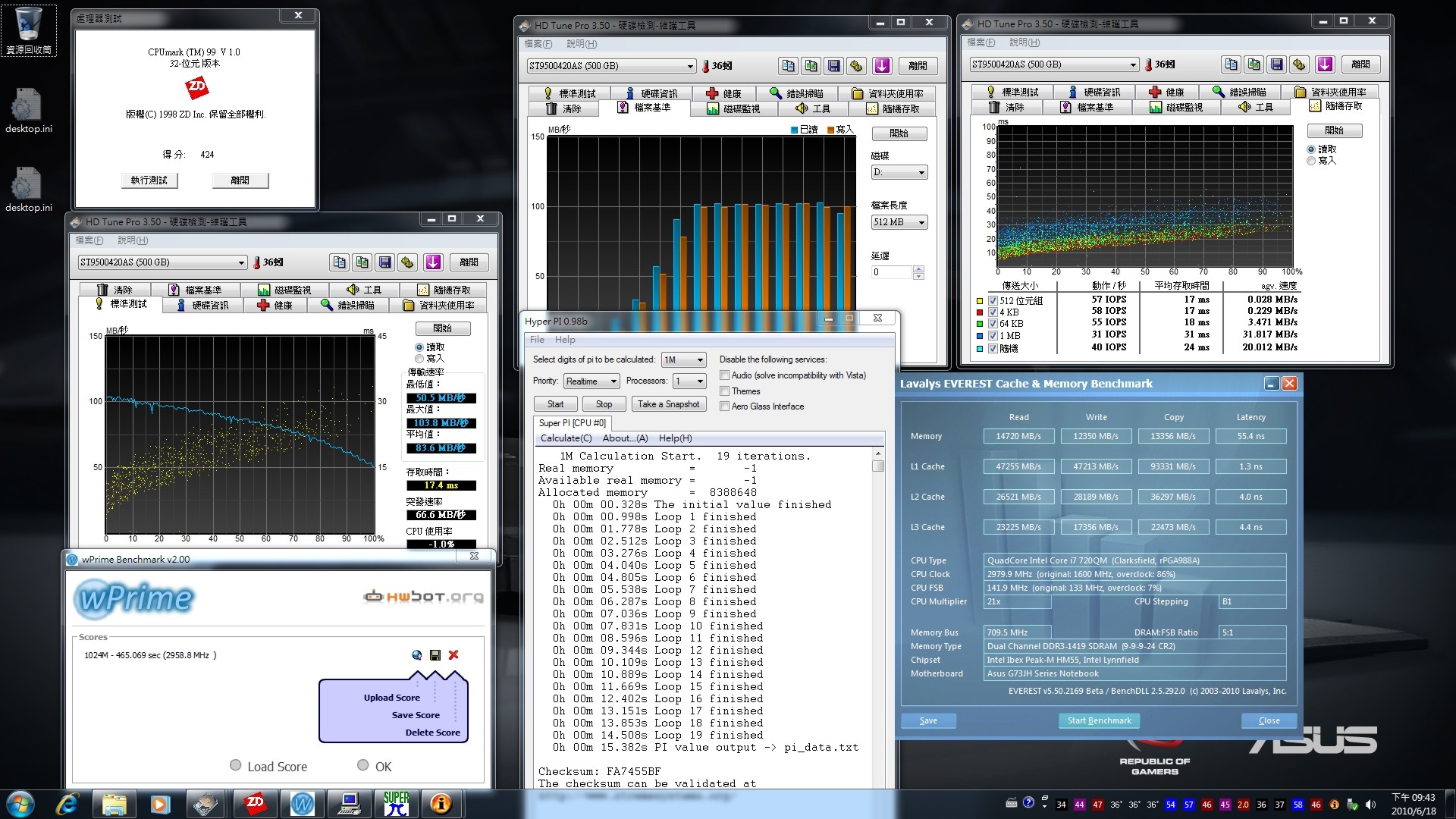Click Take a Snapshot button
The image size is (1456, 819).
click(x=669, y=404)
